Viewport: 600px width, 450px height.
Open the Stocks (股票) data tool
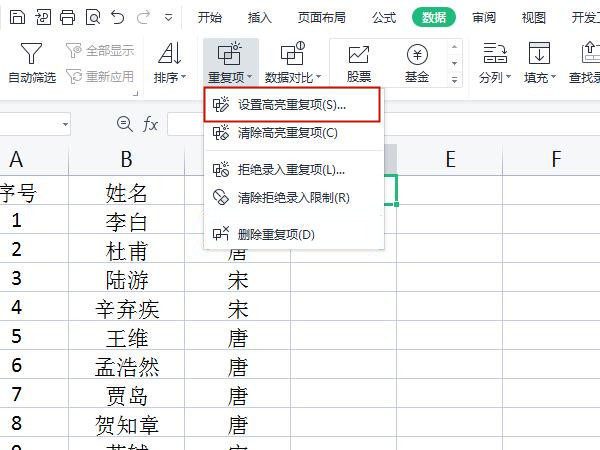pos(358,63)
